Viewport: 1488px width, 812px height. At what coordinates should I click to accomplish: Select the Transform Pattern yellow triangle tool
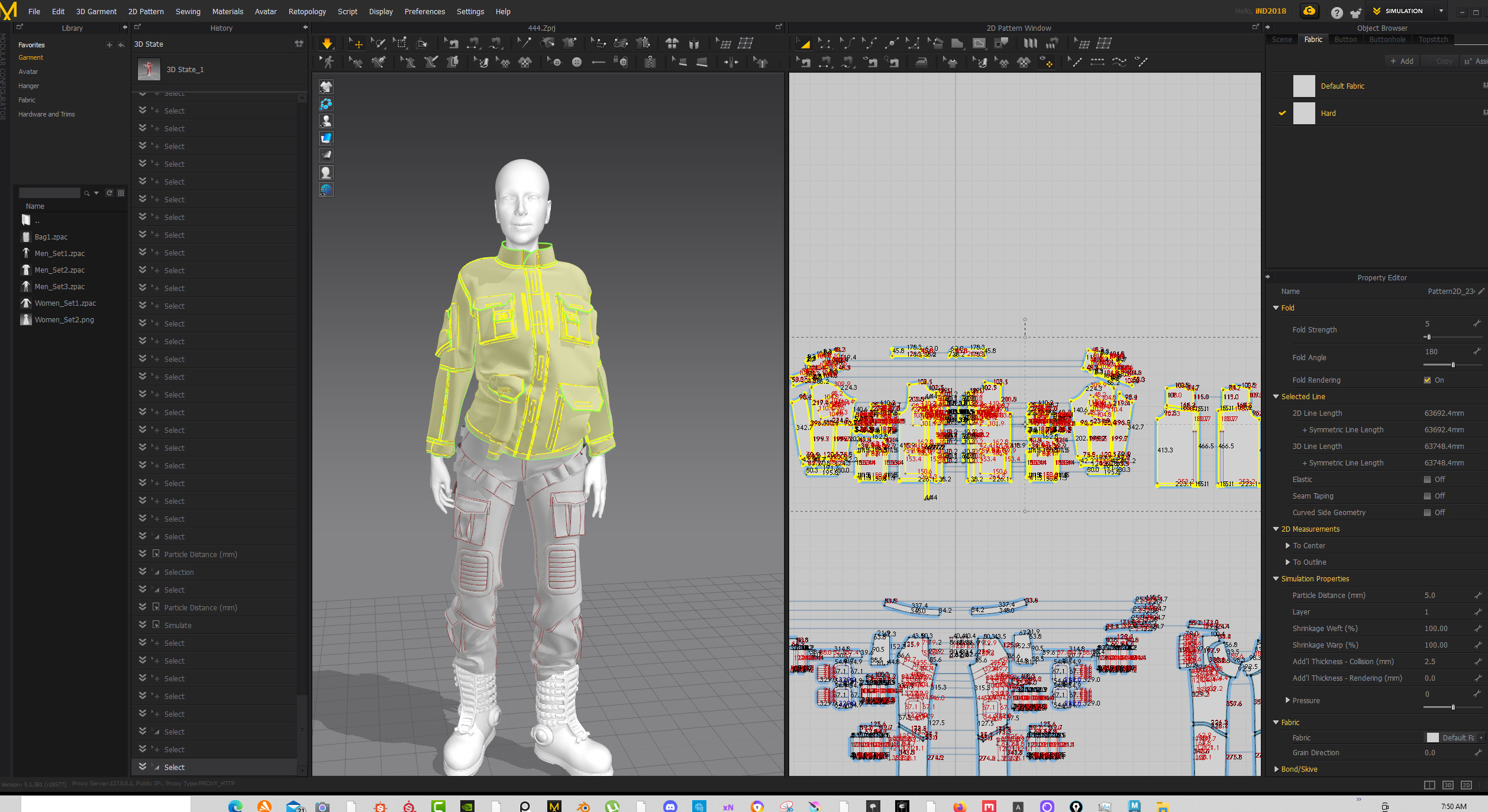tap(803, 43)
